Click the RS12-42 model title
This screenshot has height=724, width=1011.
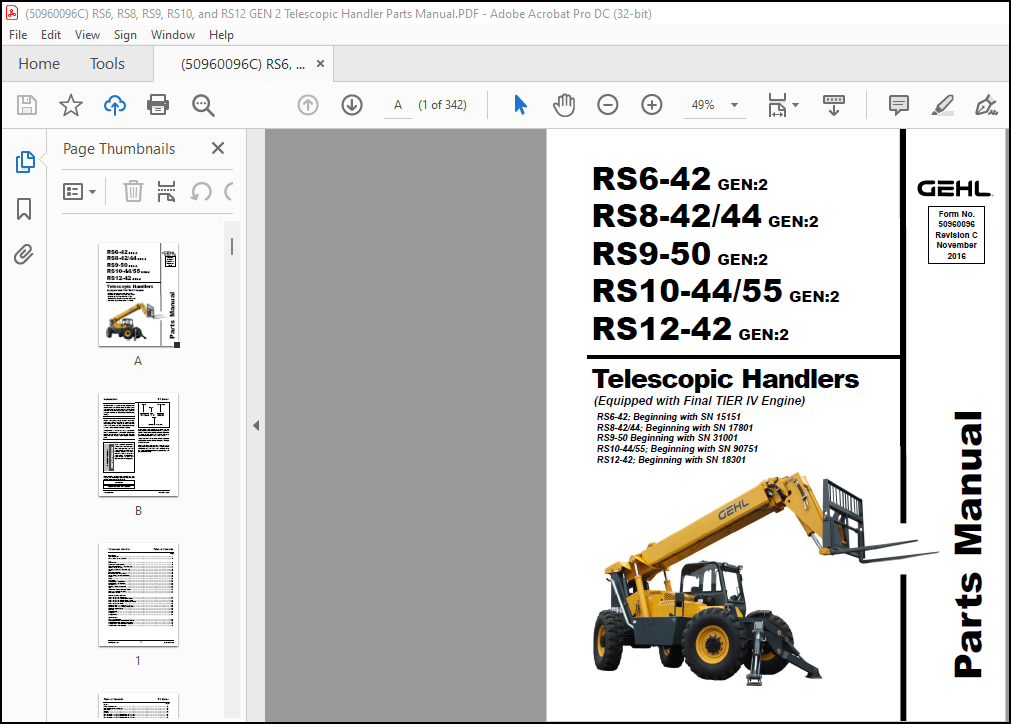pyautogui.click(x=691, y=329)
